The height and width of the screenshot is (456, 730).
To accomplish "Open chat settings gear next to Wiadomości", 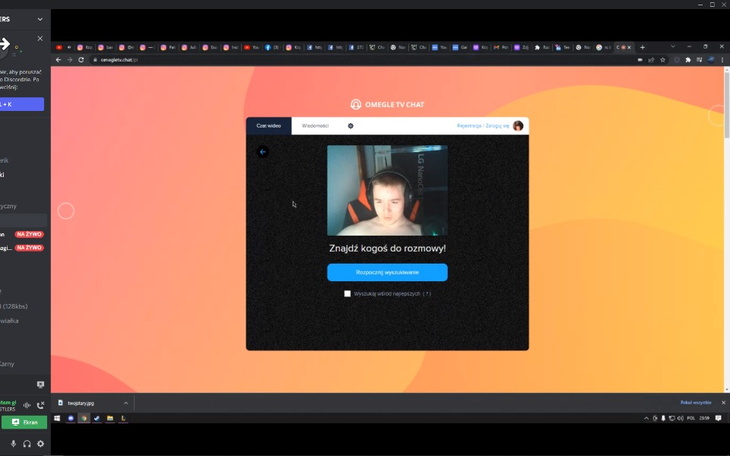I will (x=350, y=126).
